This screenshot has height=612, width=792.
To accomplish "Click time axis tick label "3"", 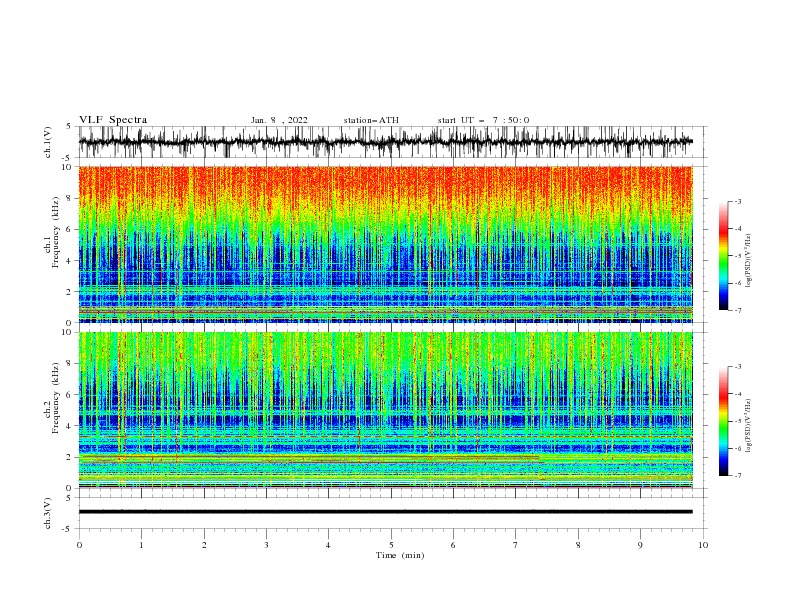I will pyautogui.click(x=266, y=545).
